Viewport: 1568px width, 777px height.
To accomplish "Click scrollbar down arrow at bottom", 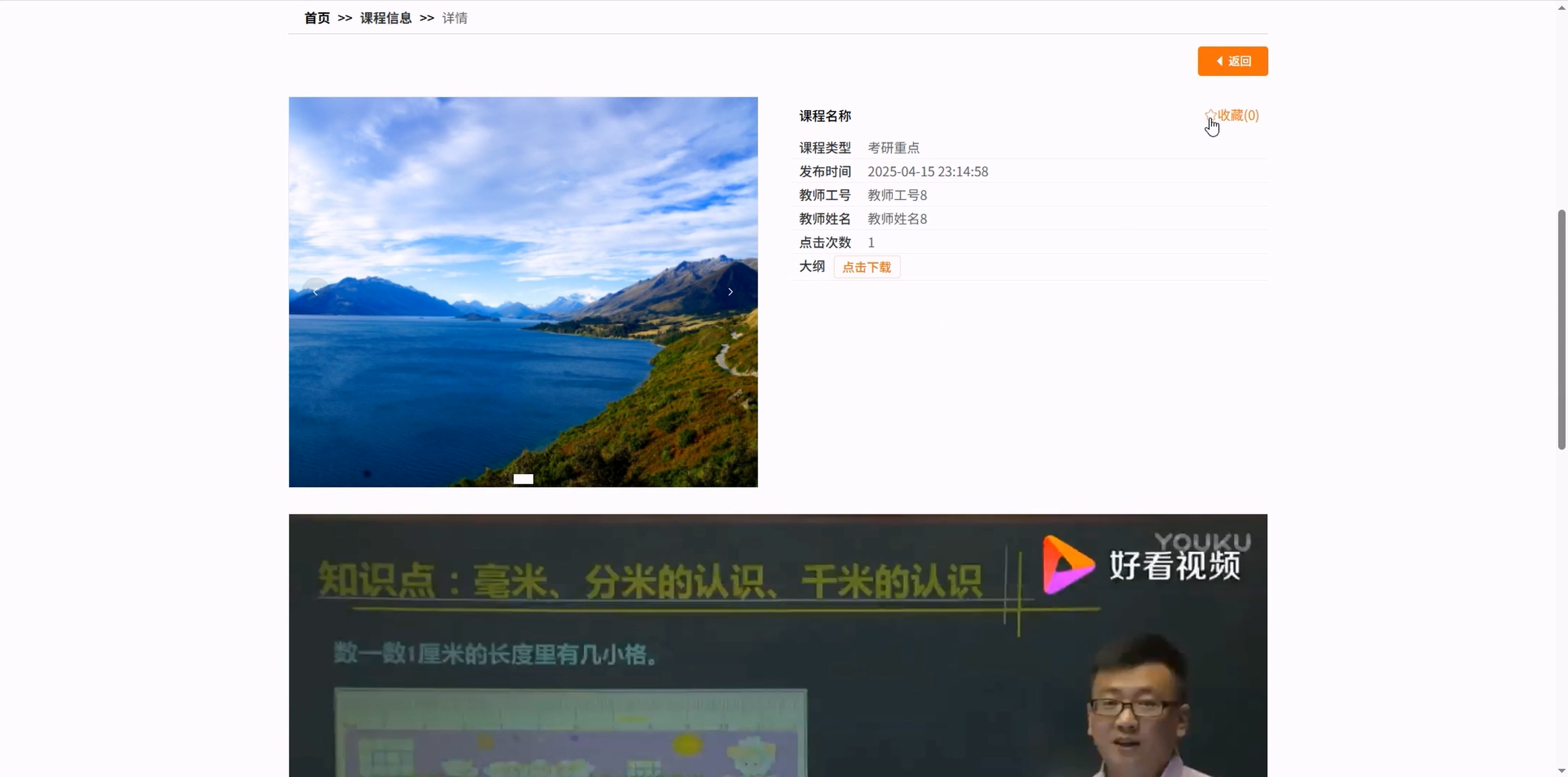I will pyautogui.click(x=1561, y=770).
